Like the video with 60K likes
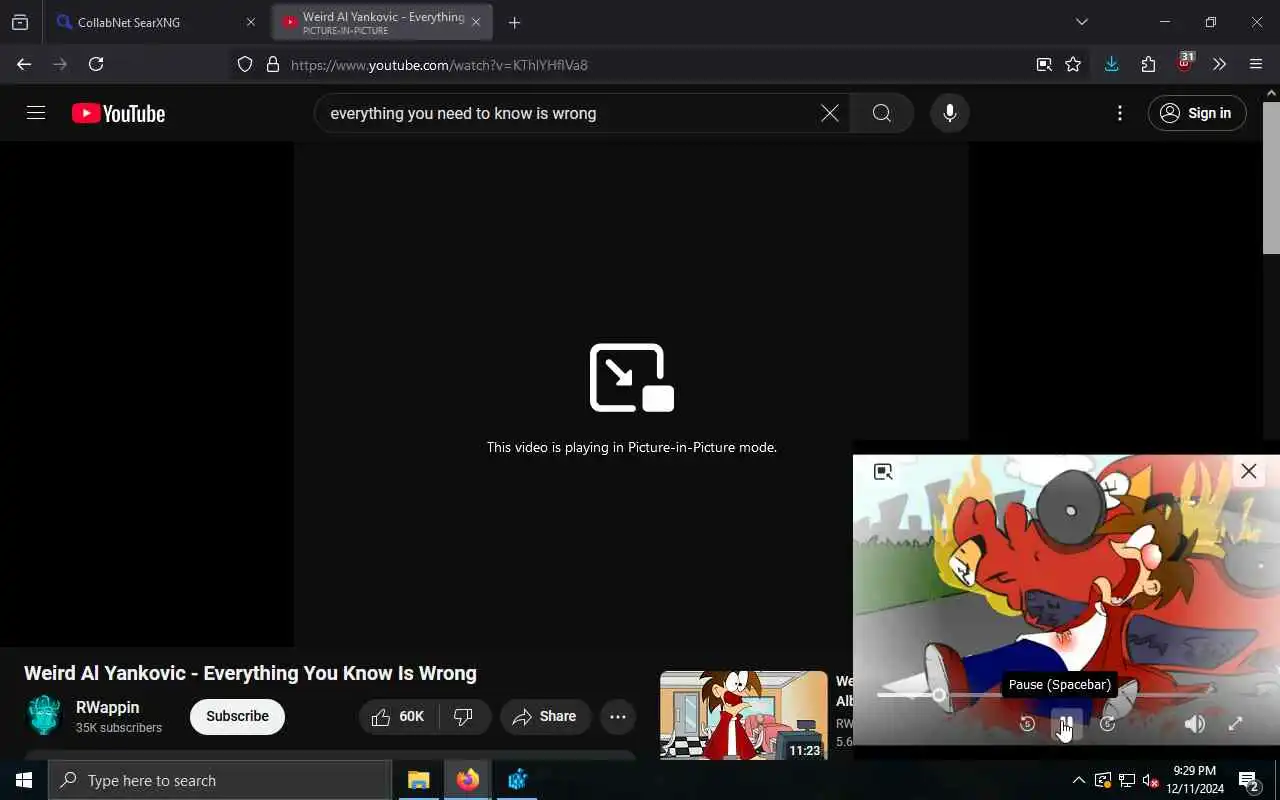Image resolution: width=1280 pixels, height=800 pixels. (399, 717)
